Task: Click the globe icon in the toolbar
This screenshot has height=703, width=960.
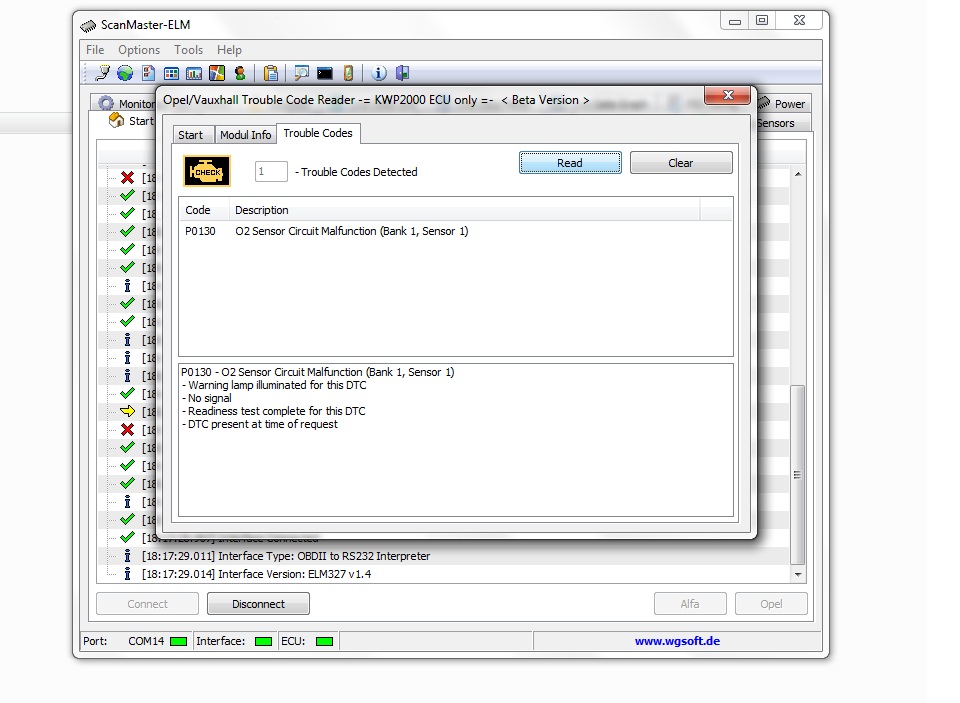Action: [x=125, y=73]
